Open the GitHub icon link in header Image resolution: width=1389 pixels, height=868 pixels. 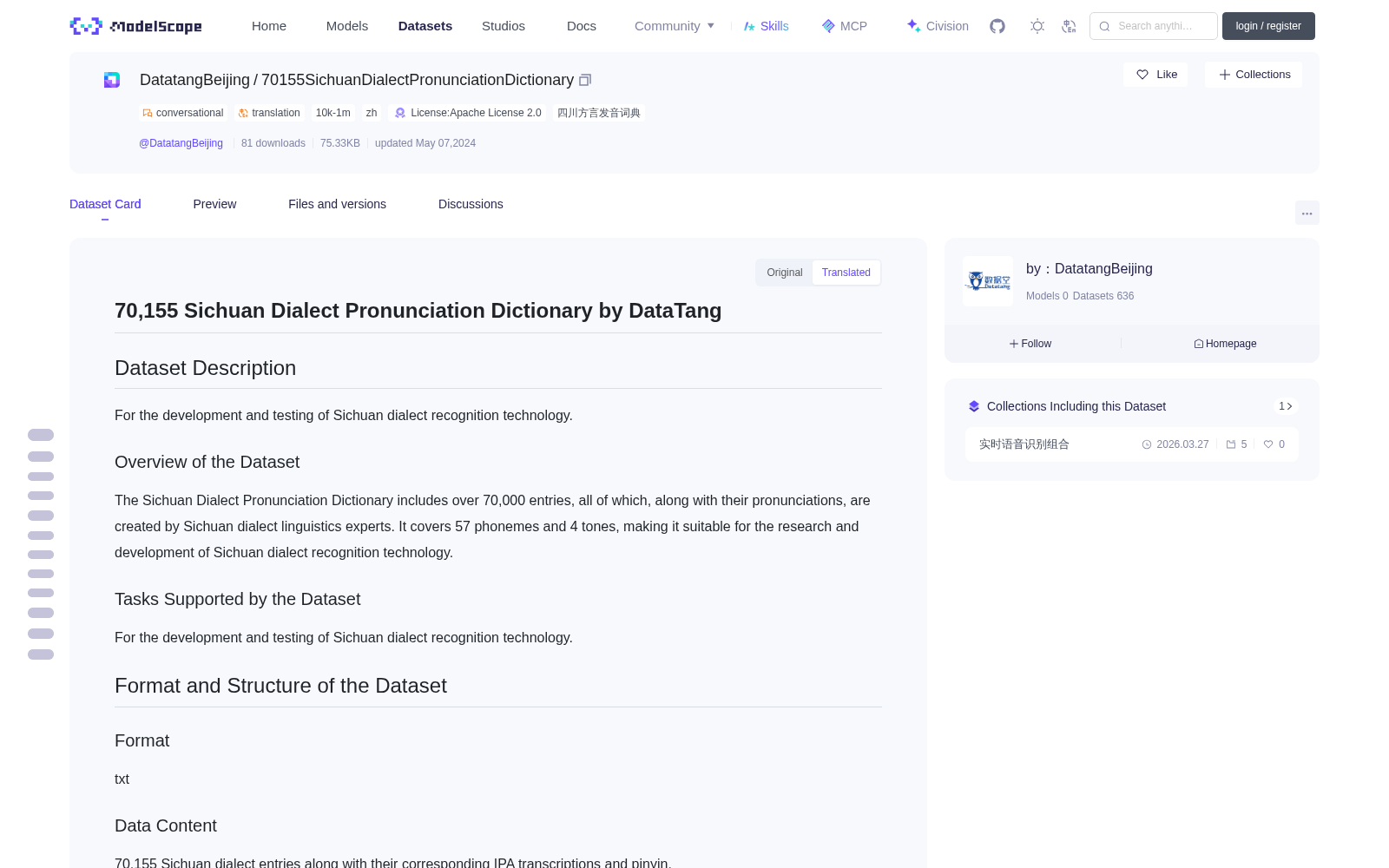click(997, 26)
